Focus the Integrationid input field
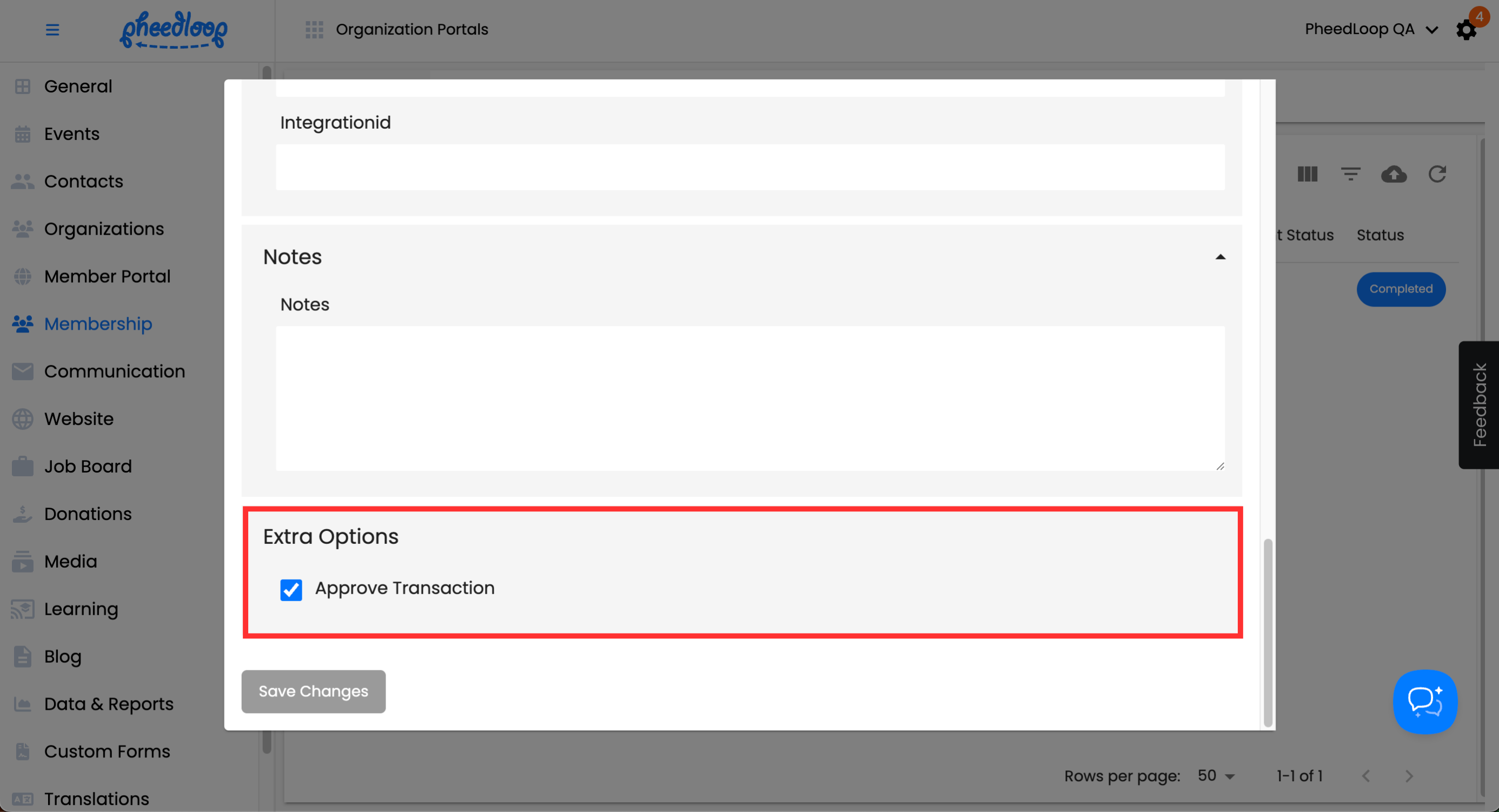This screenshot has width=1499, height=812. [749, 167]
